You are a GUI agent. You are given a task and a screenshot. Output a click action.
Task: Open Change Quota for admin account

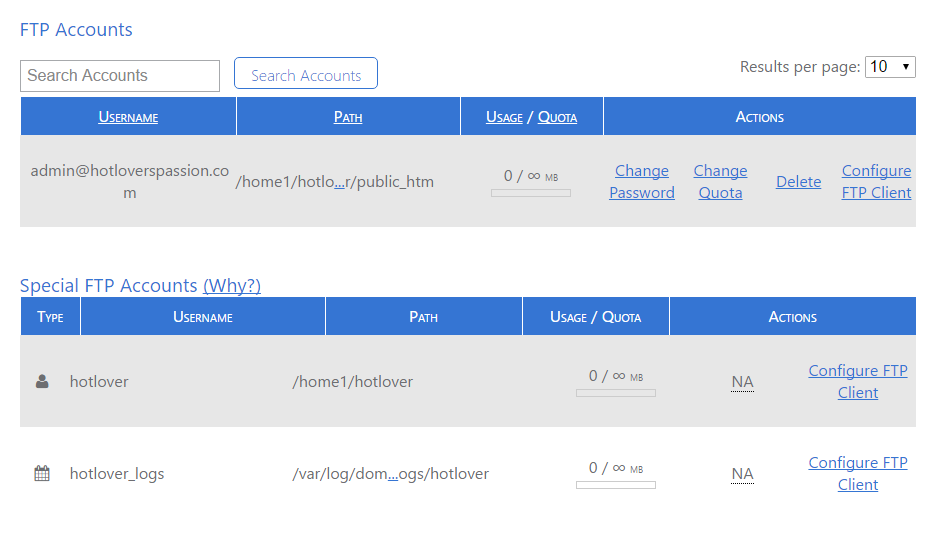721,182
